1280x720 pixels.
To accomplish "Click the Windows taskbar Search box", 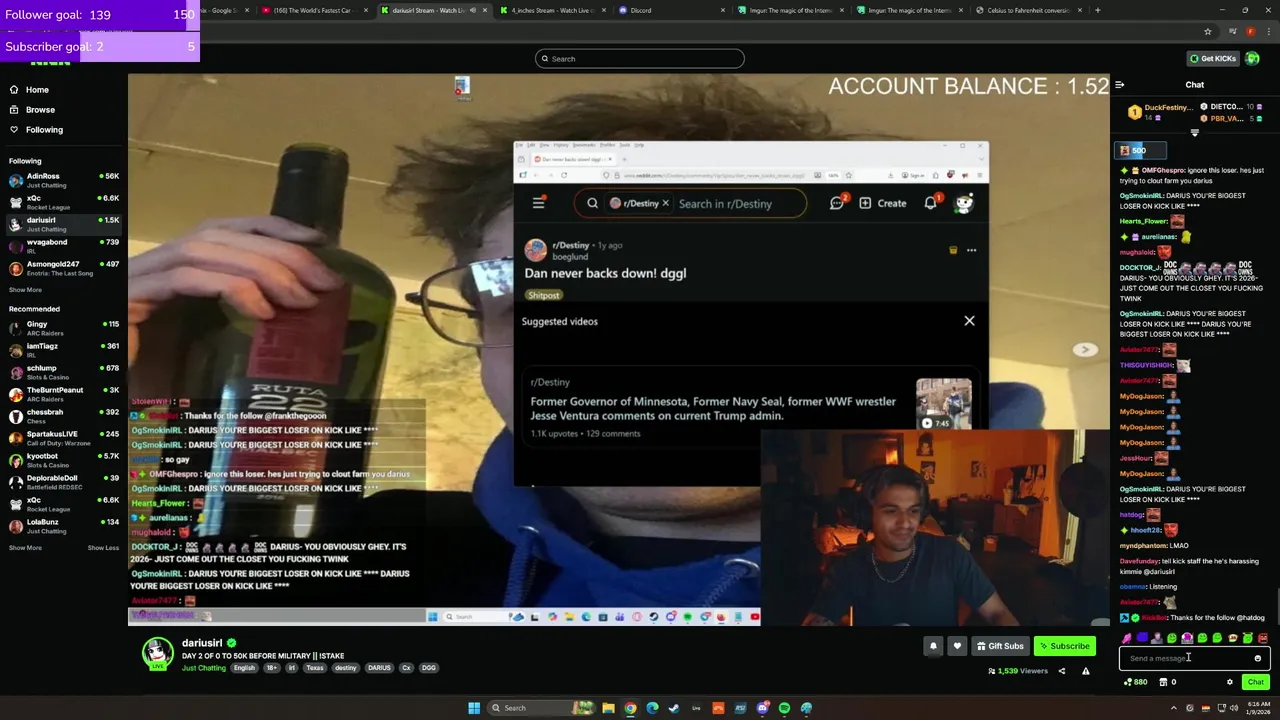I will (540, 708).
